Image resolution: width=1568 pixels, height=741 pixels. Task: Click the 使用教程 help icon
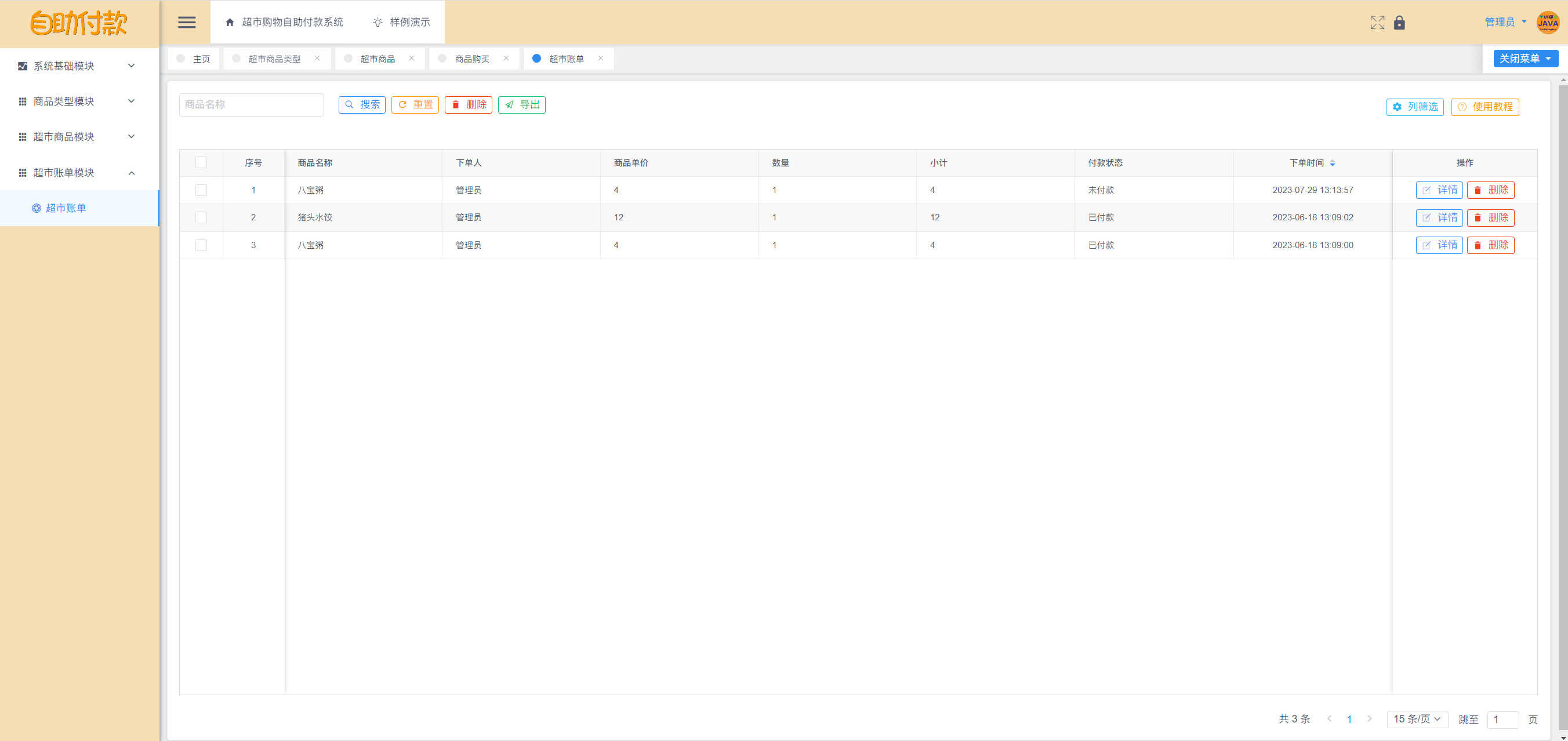(1463, 107)
